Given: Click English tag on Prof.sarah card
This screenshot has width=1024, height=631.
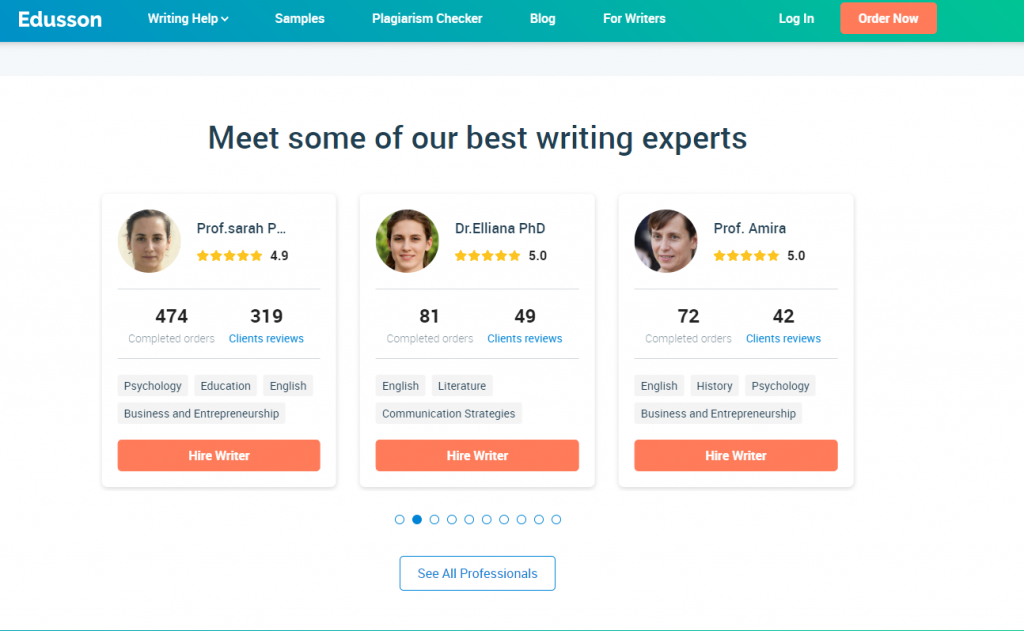Looking at the screenshot, I should 288,385.
